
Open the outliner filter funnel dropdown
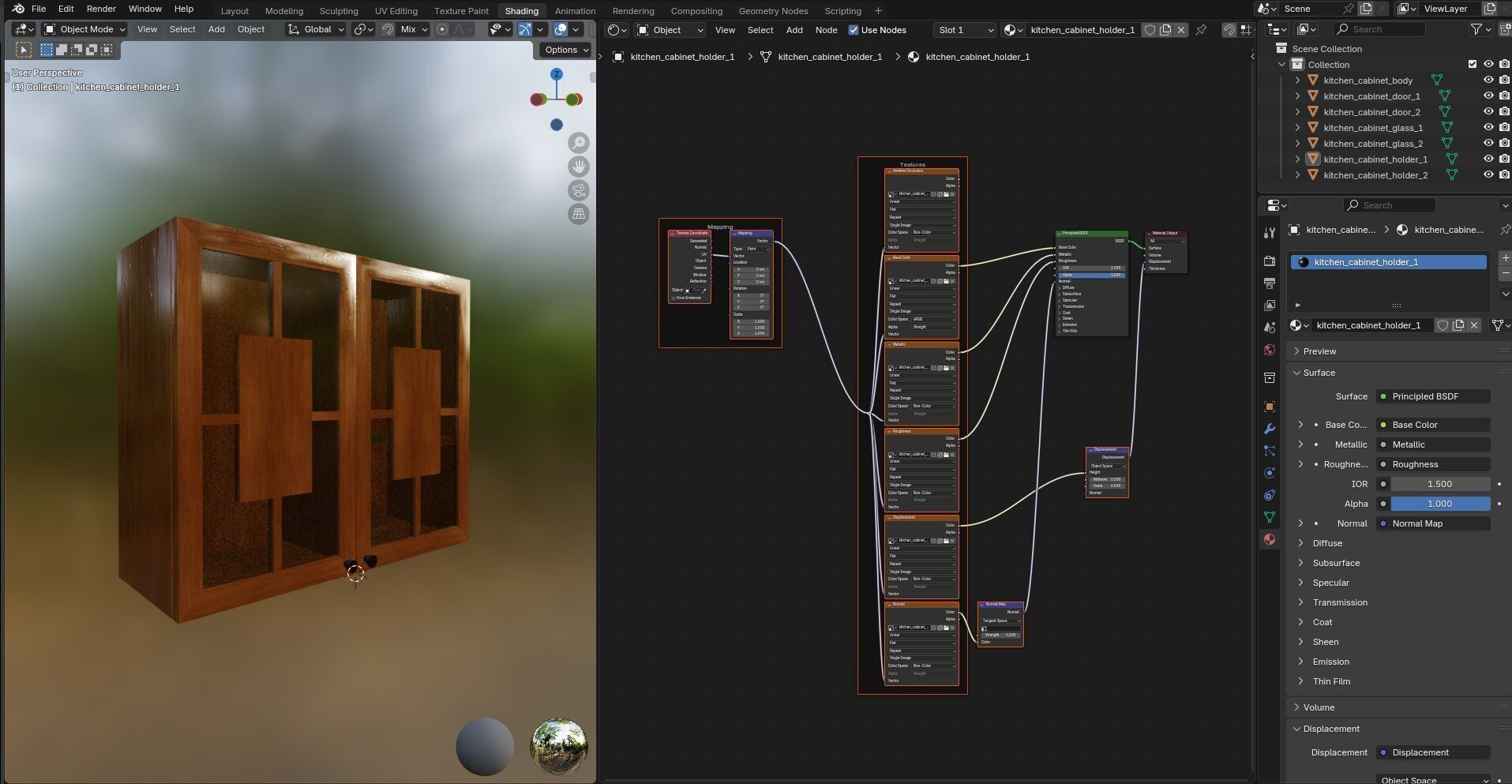click(x=1480, y=29)
